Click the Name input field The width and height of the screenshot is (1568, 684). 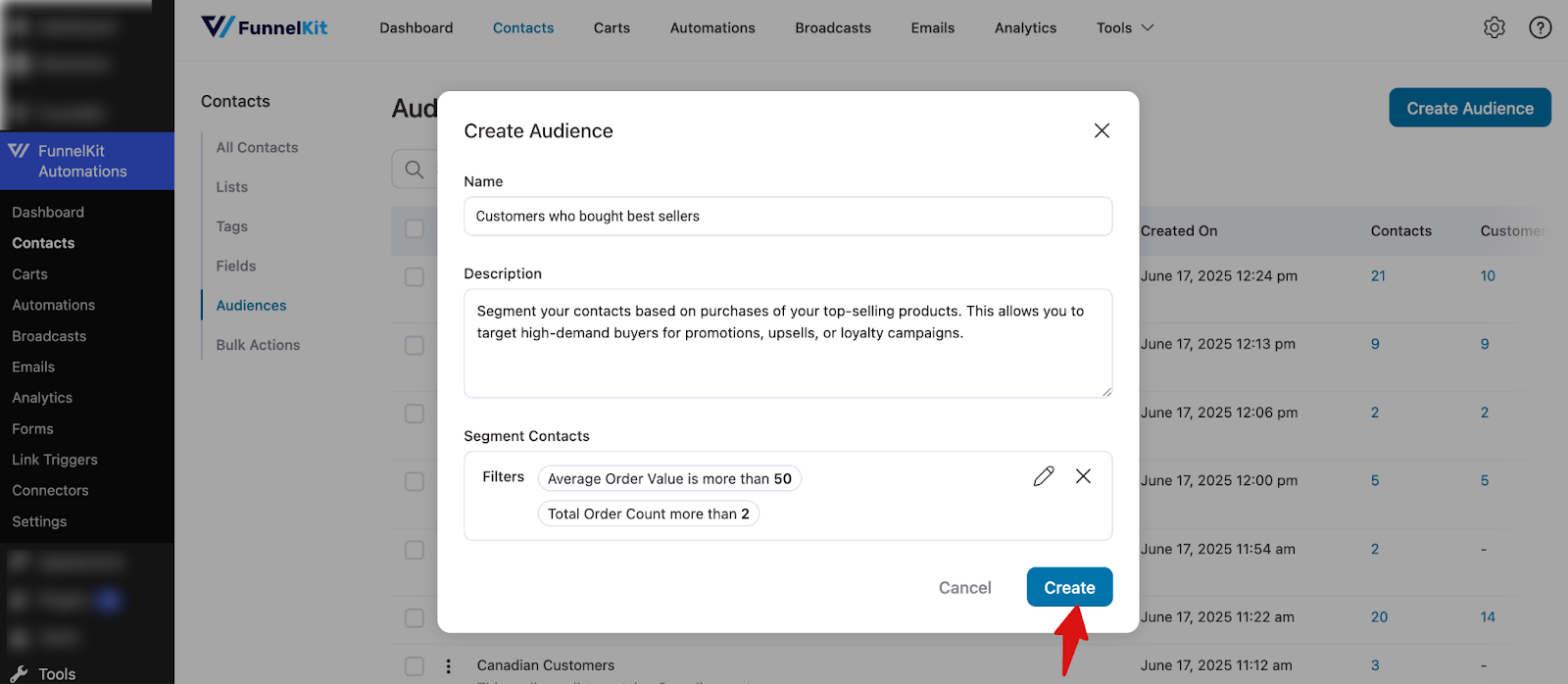click(x=788, y=217)
